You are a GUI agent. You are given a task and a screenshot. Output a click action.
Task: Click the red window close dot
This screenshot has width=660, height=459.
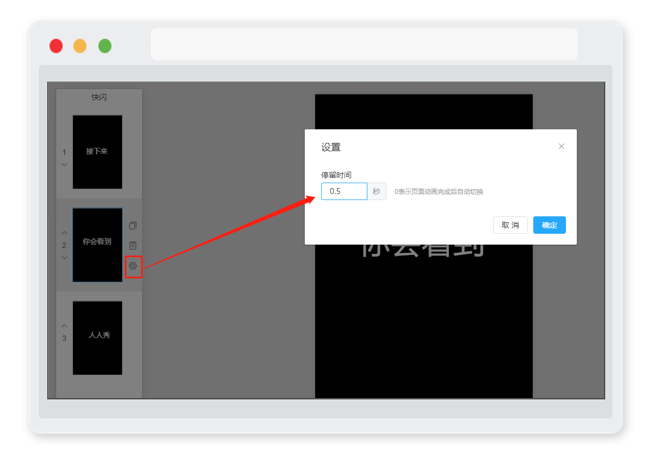pos(56,45)
